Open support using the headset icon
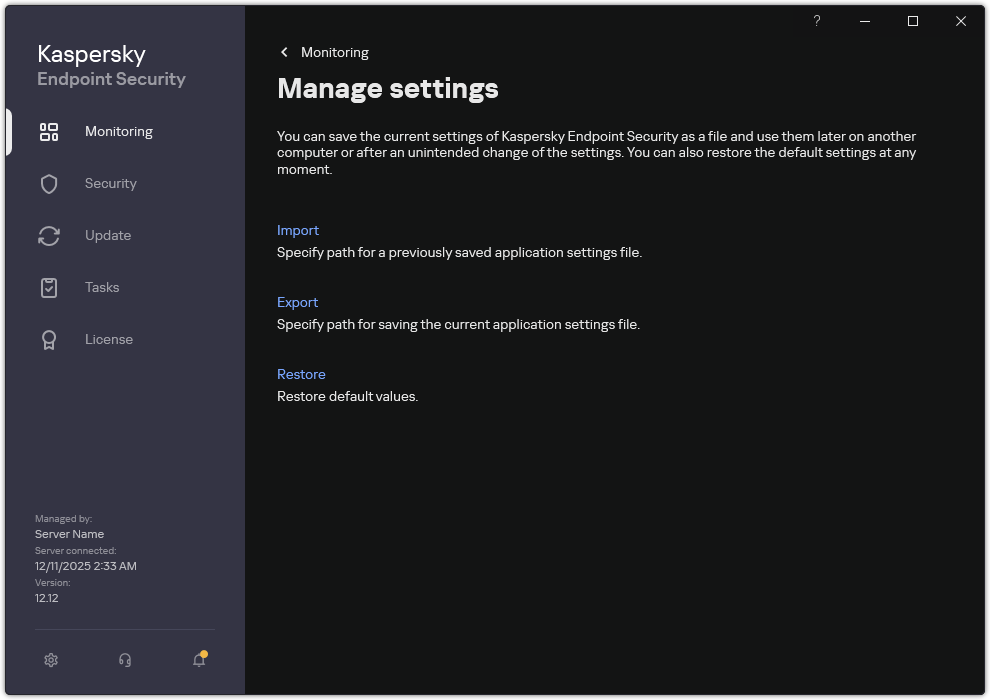The height and width of the screenshot is (700, 990). pyautogui.click(x=124, y=660)
